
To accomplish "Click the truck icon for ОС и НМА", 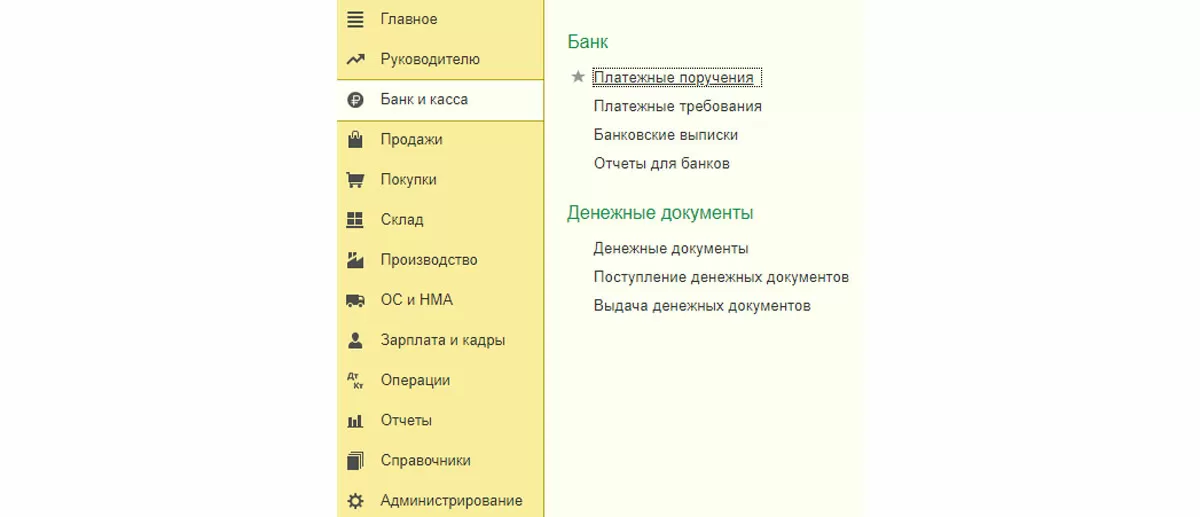I will tap(355, 300).
